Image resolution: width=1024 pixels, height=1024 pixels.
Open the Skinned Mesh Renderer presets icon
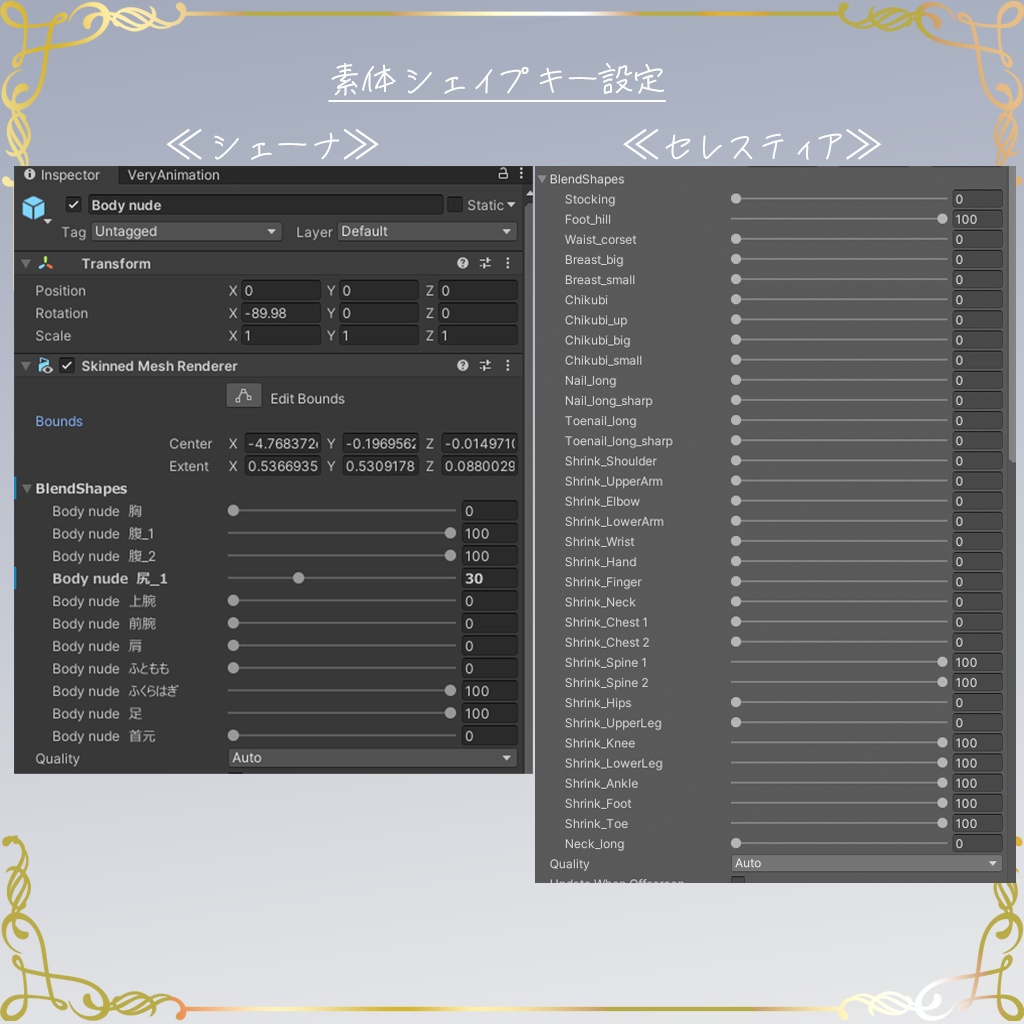485,365
